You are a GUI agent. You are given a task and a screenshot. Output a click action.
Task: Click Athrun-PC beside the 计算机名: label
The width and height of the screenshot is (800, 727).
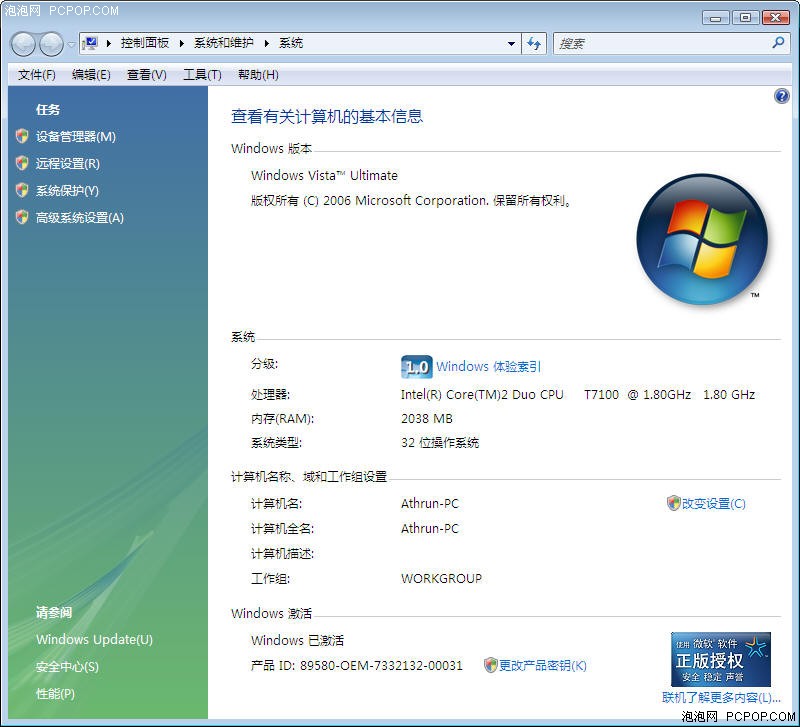coord(430,504)
